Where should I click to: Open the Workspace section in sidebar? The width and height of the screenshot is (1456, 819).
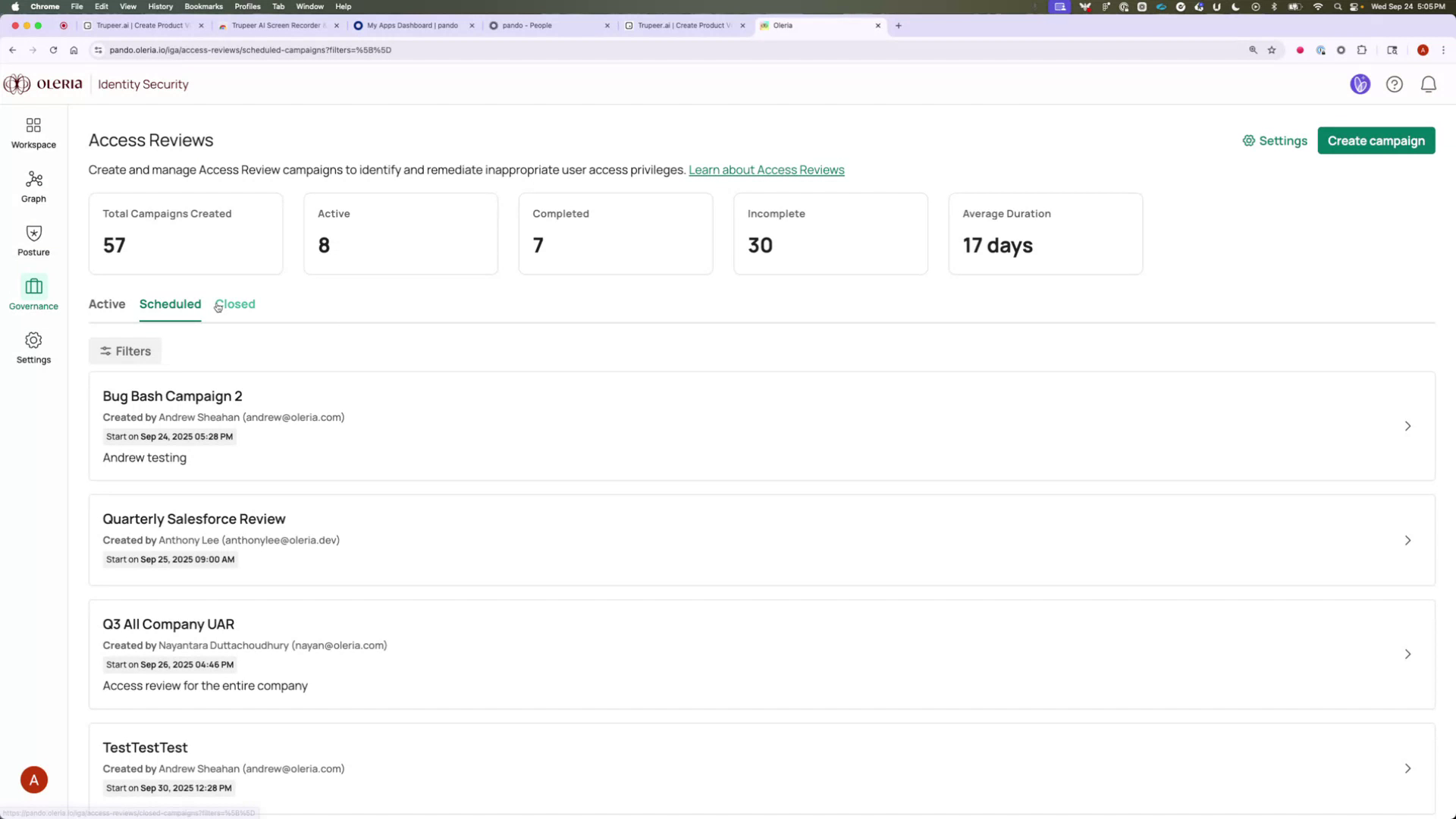tap(33, 131)
